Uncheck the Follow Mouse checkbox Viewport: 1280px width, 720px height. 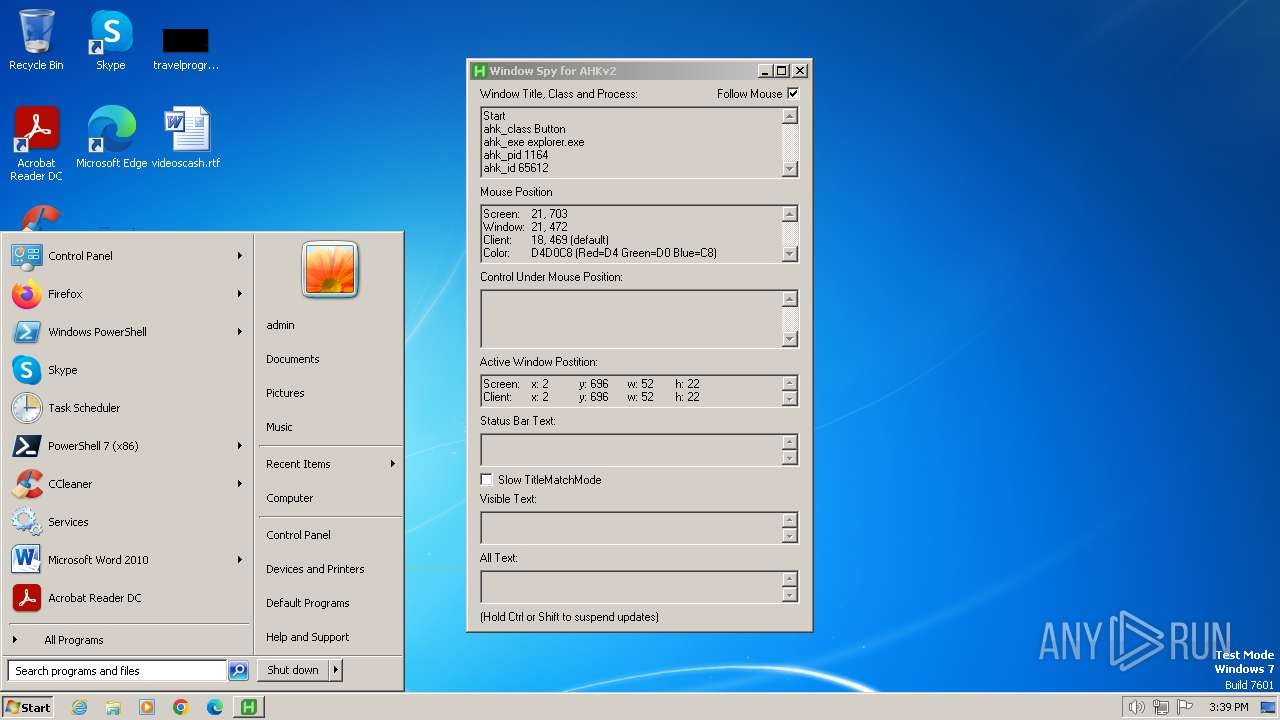pos(793,94)
